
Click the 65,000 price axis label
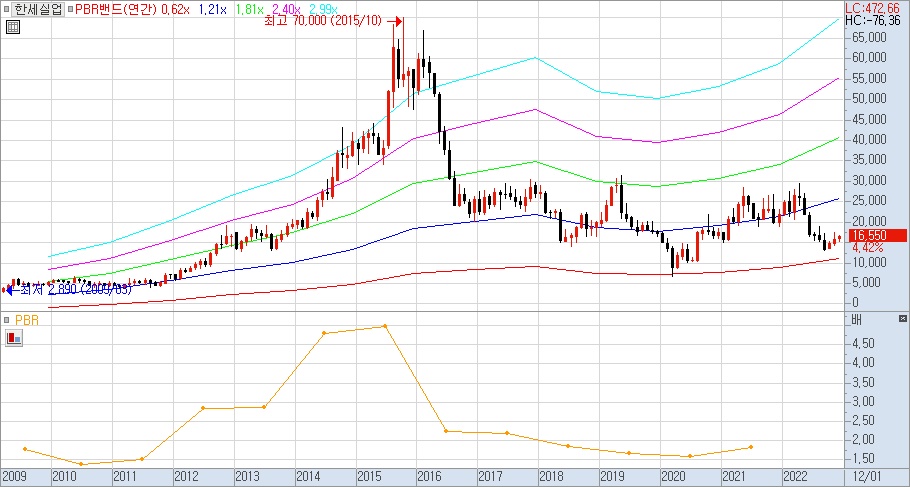(869, 37)
